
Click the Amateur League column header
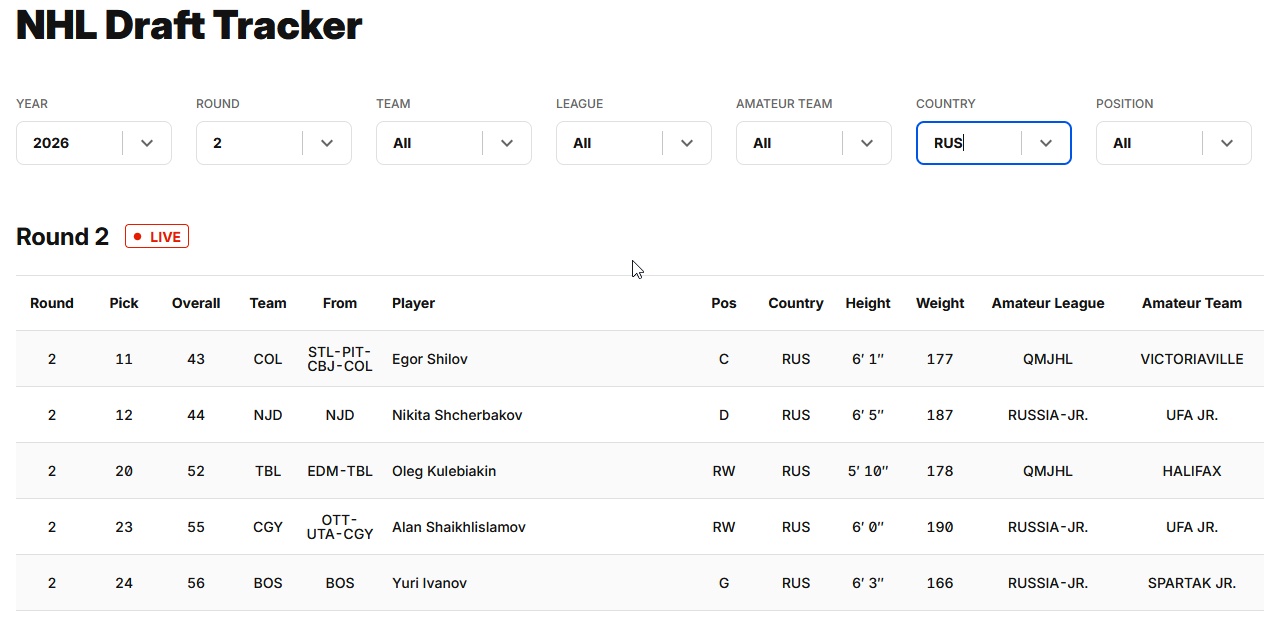point(1048,303)
